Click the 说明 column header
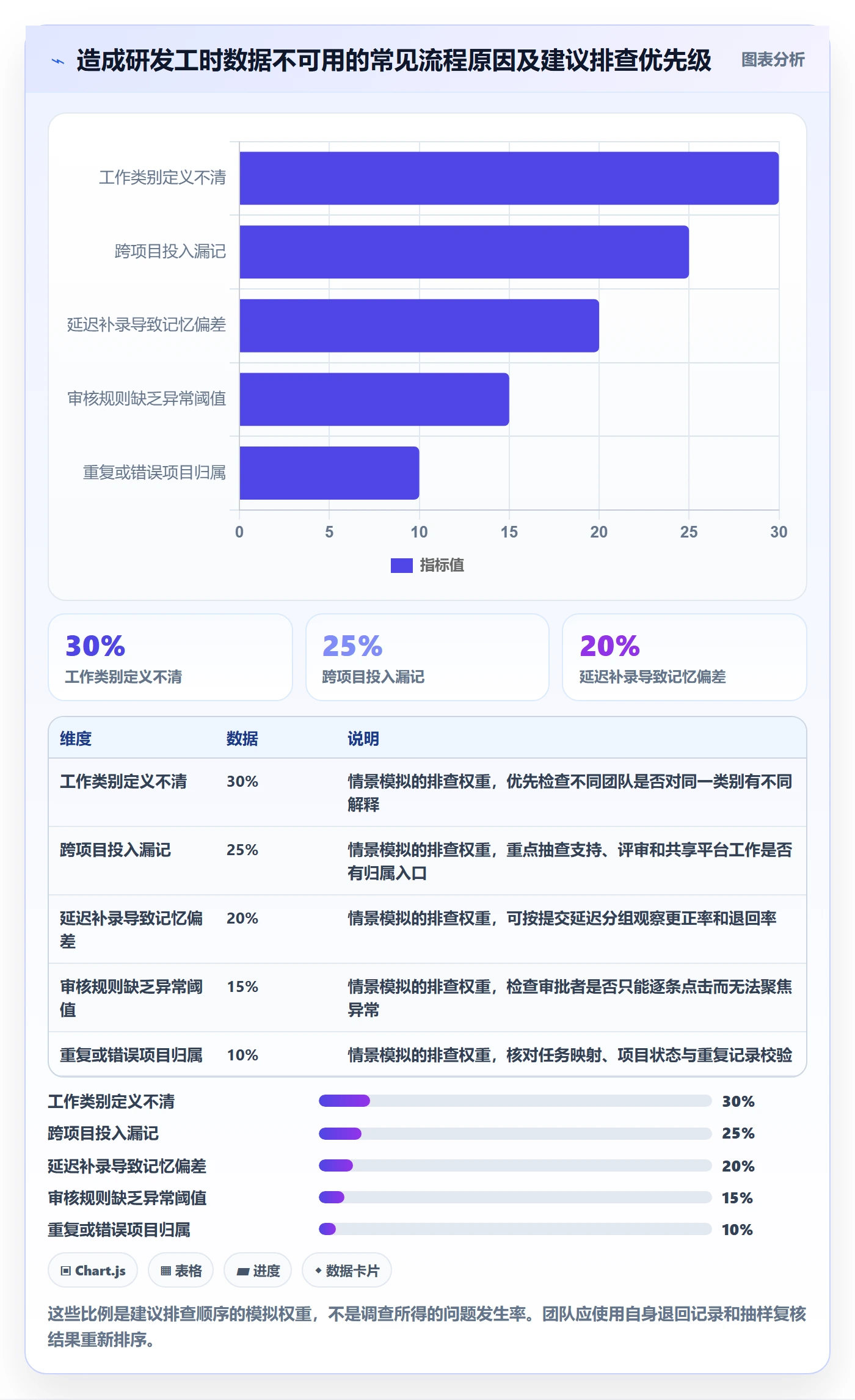This screenshot has height=1400, width=855. click(363, 738)
